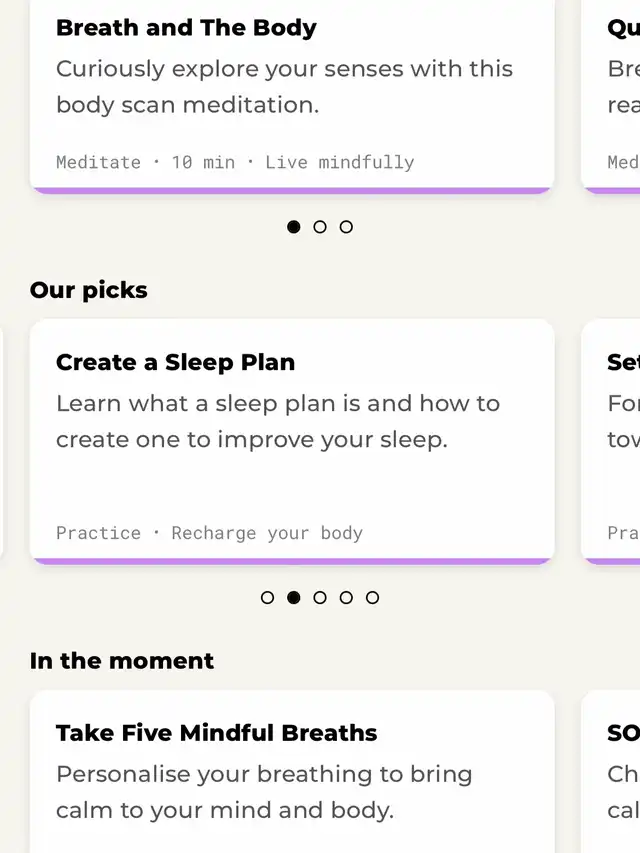Select the fourth Our picks carousel dot
This screenshot has width=640, height=853.
[x=346, y=598]
